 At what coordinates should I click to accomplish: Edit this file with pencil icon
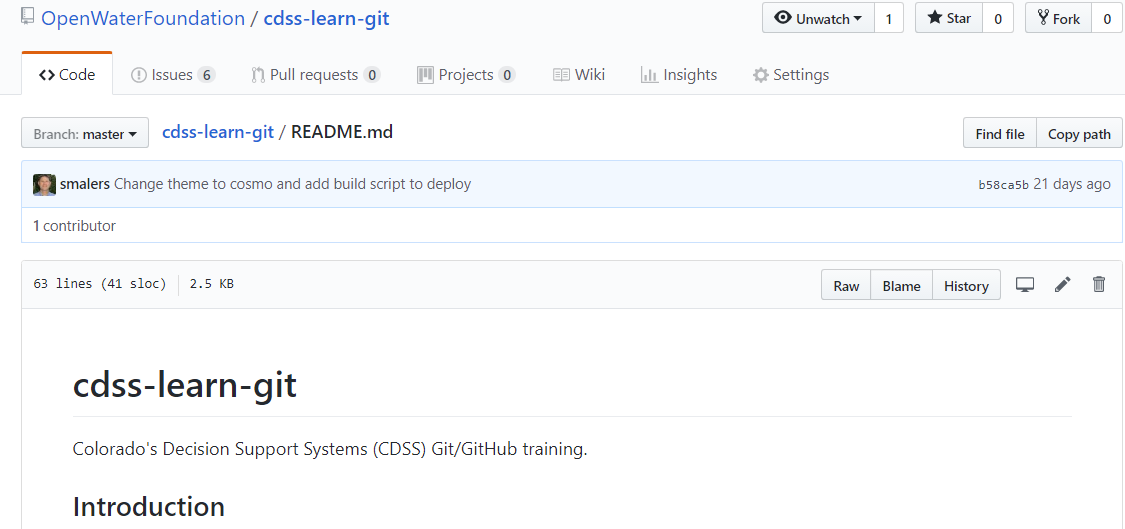tap(1063, 285)
